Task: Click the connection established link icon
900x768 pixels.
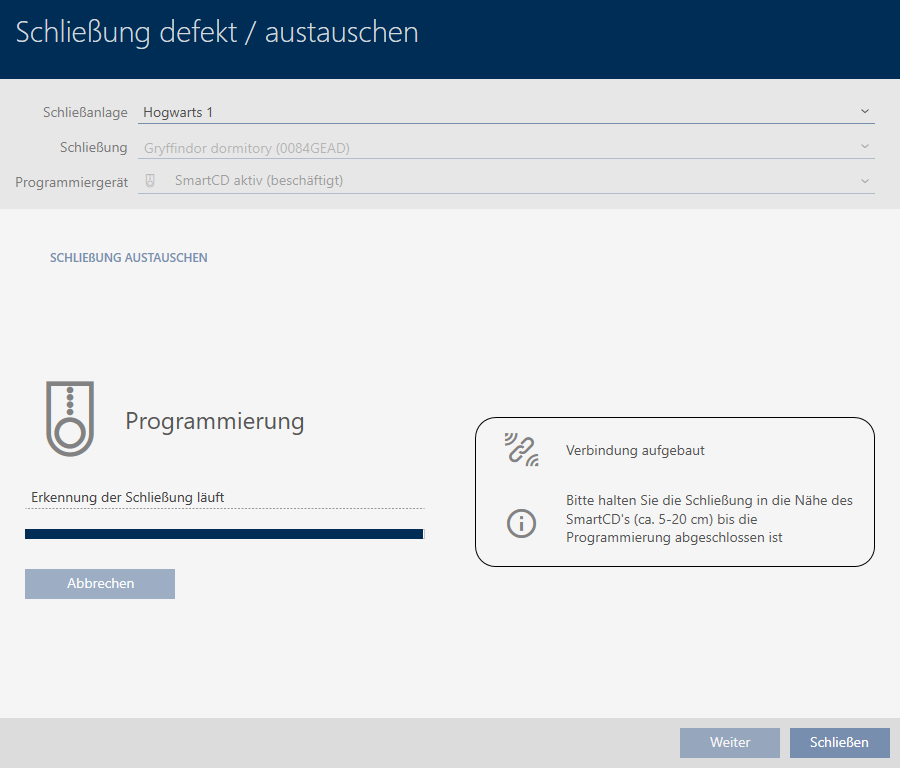Action: click(x=521, y=450)
